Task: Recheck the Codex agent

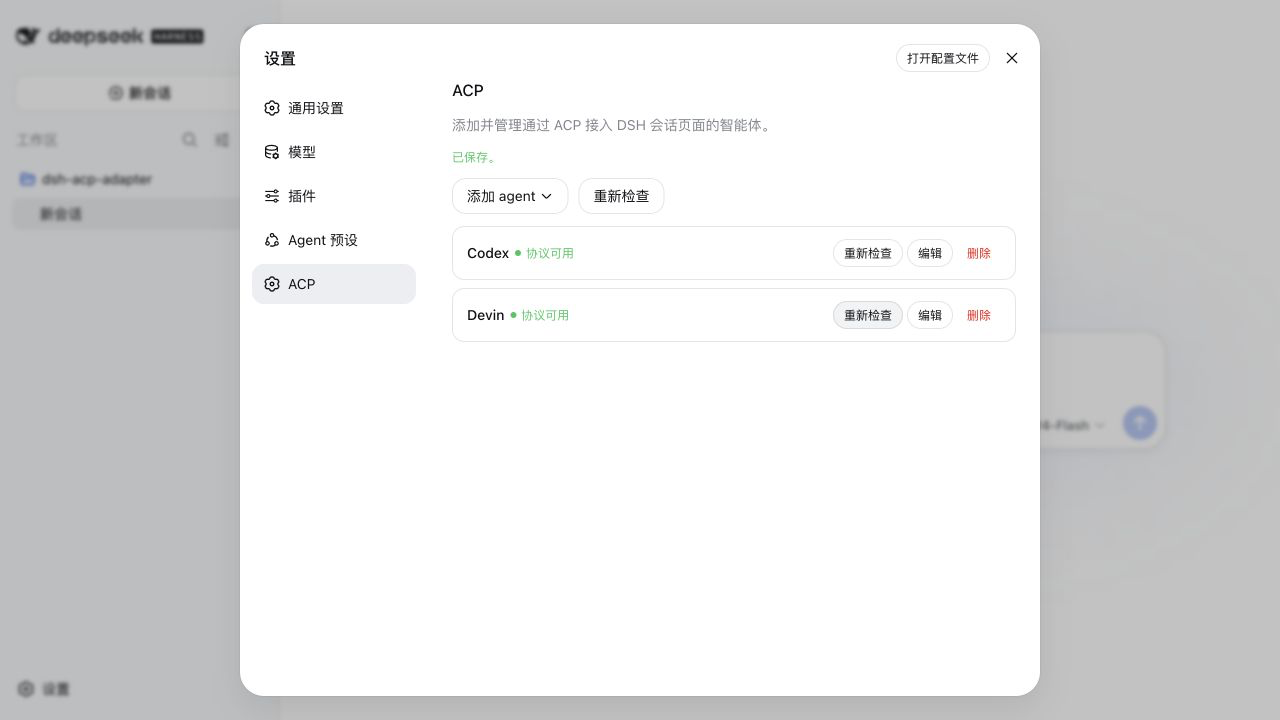Action: pyautogui.click(x=868, y=253)
